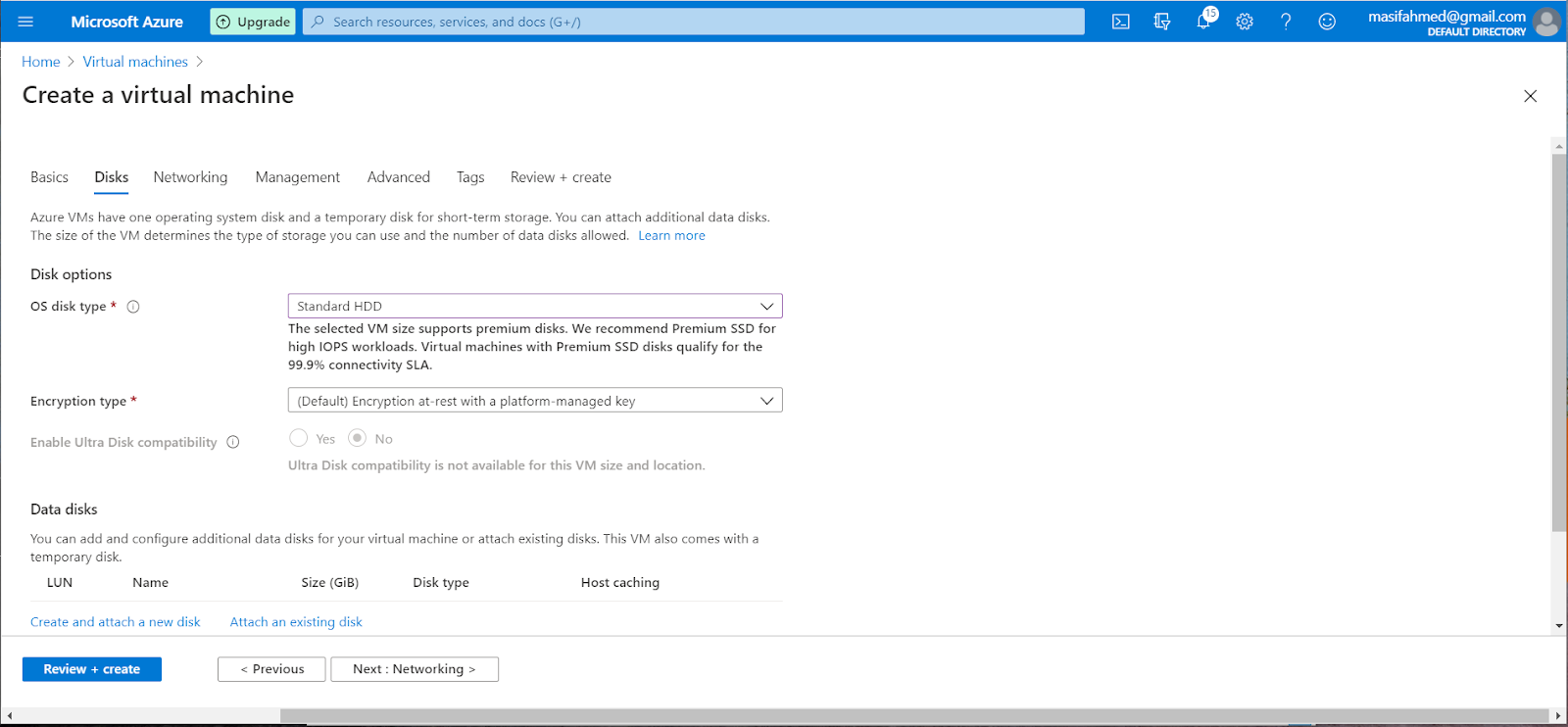Switch to the Networking tab
Viewport: 1568px width, 727px height.
point(190,177)
